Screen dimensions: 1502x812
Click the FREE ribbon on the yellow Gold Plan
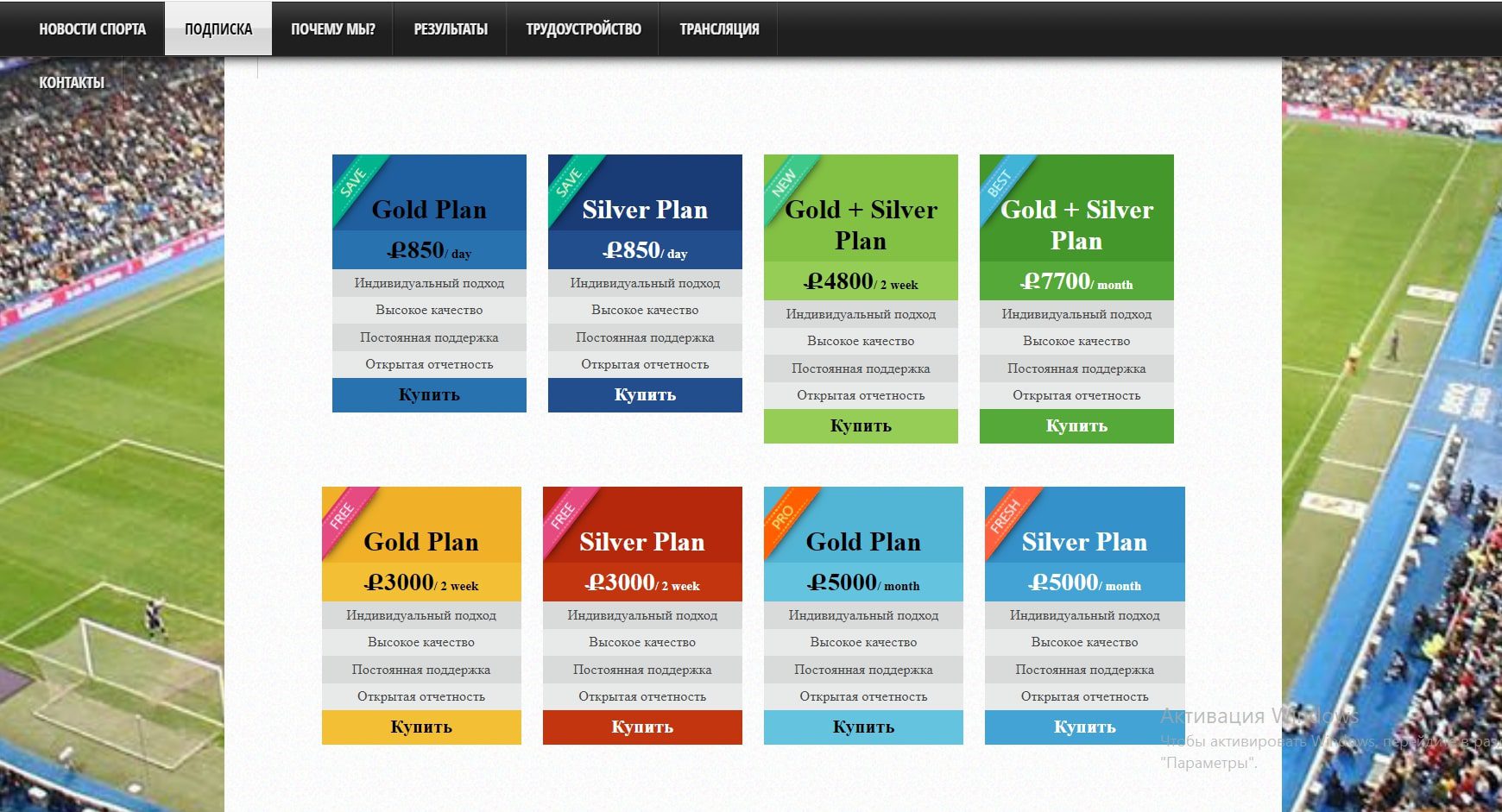pos(344,514)
